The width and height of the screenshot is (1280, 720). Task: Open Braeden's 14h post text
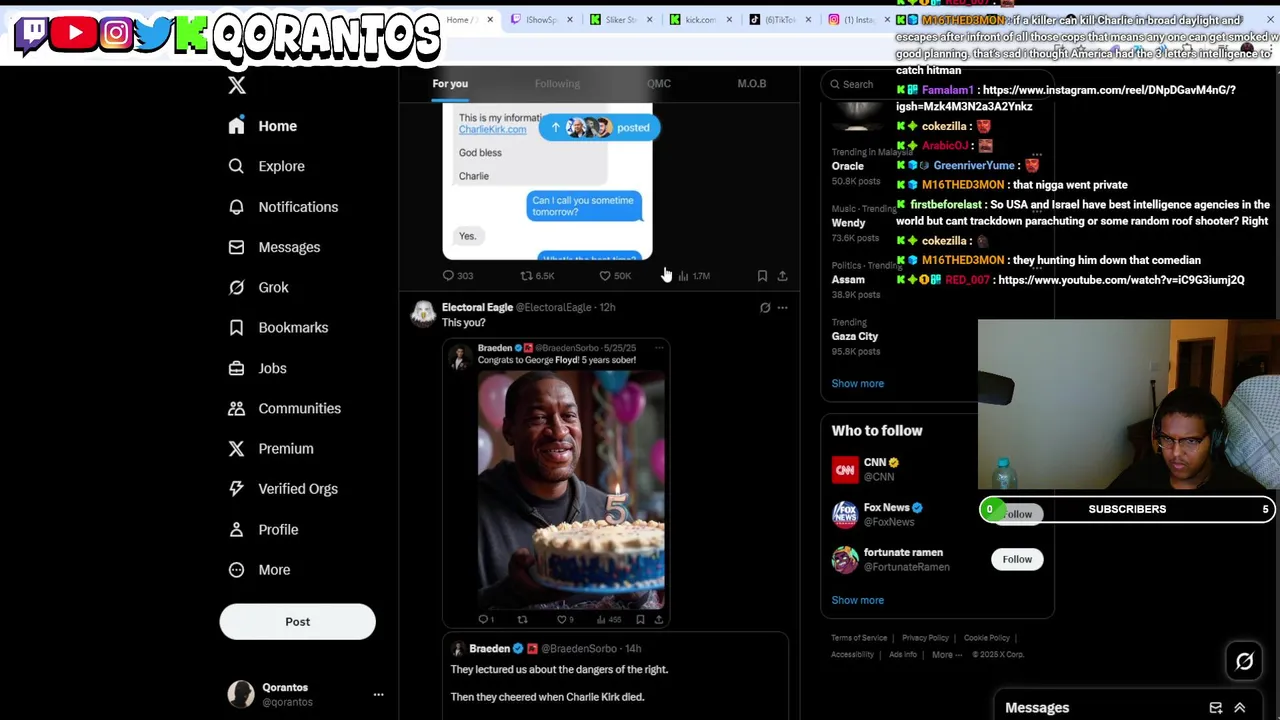[x=559, y=683]
